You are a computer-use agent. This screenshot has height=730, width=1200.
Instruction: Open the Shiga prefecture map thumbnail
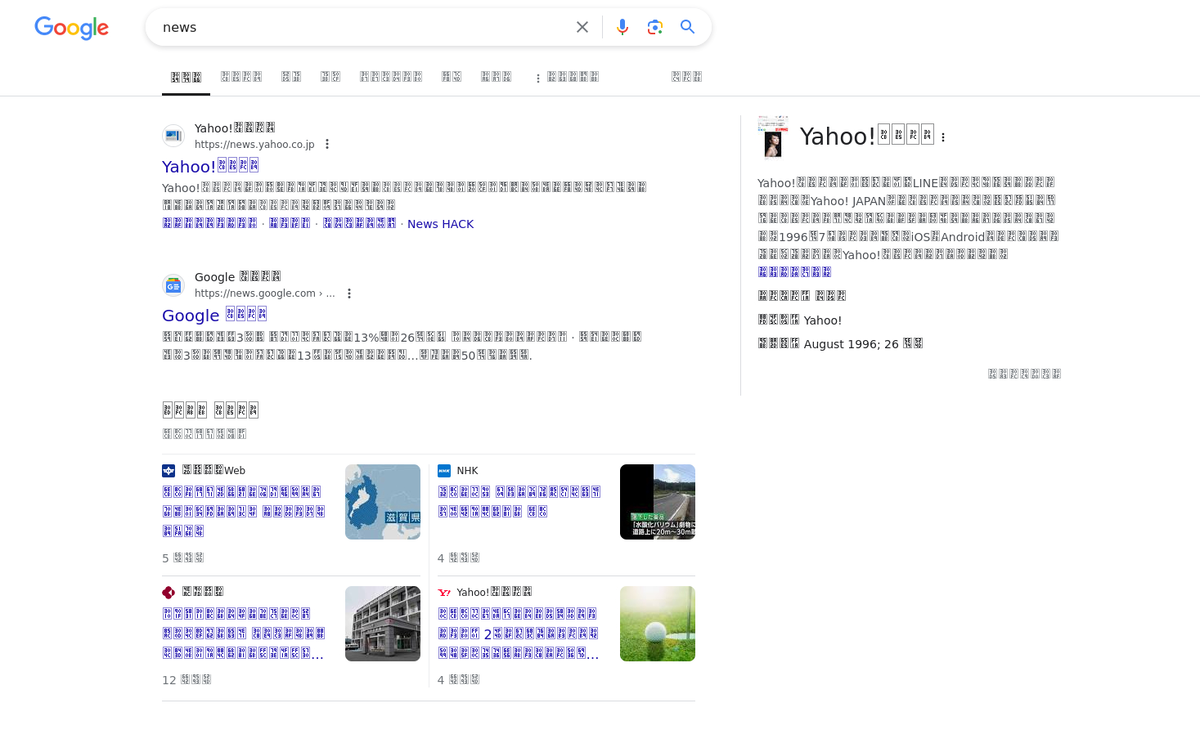tap(383, 502)
